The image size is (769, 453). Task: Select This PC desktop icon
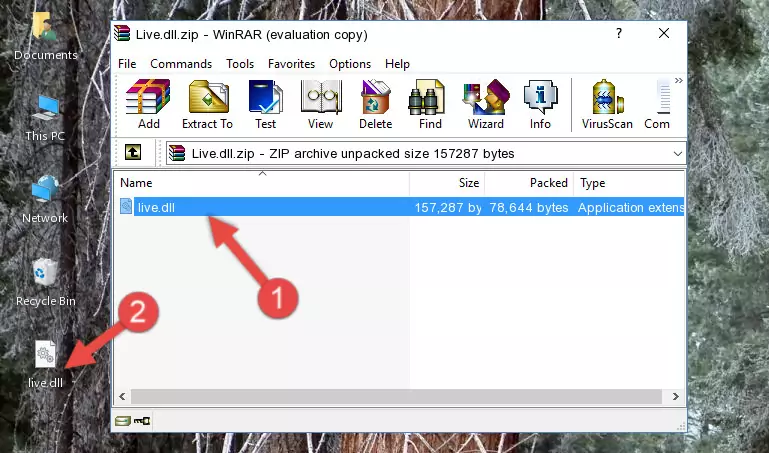(45, 118)
